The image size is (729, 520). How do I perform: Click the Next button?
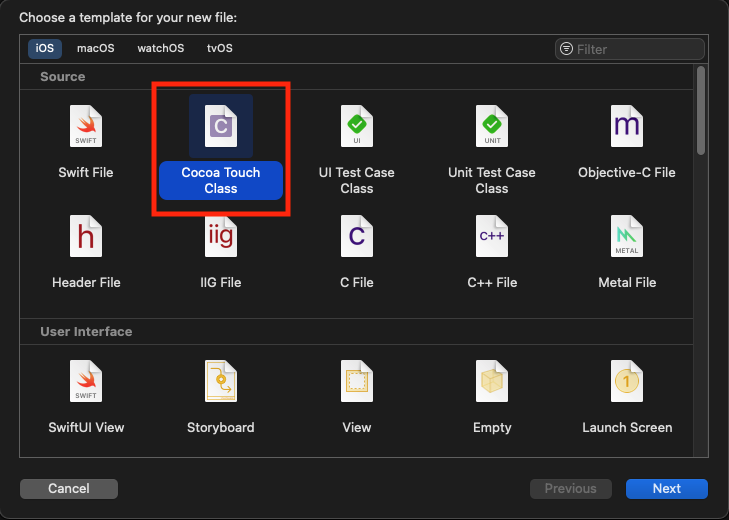coord(667,488)
